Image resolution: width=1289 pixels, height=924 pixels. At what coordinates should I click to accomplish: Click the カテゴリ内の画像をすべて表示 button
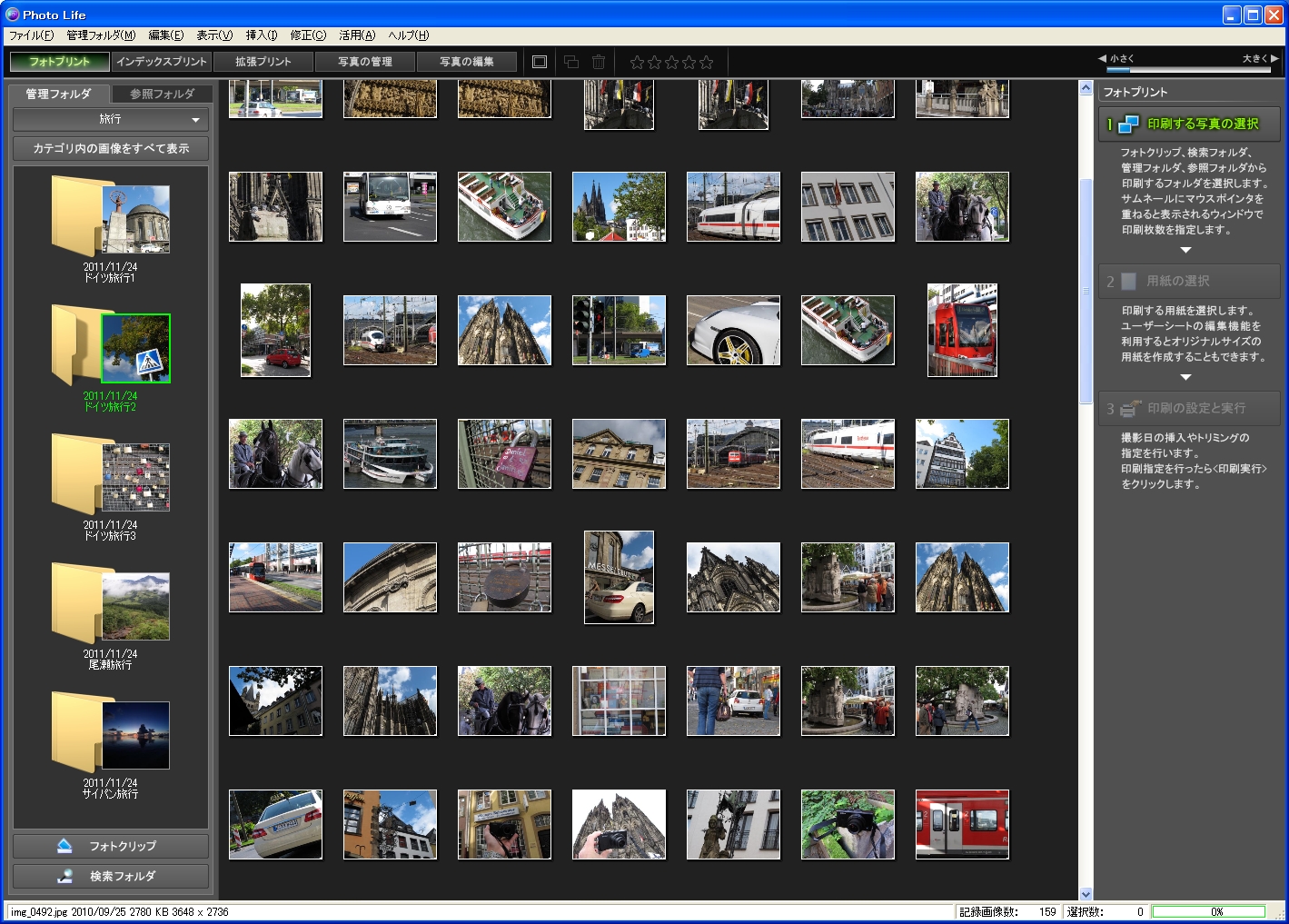(110, 148)
